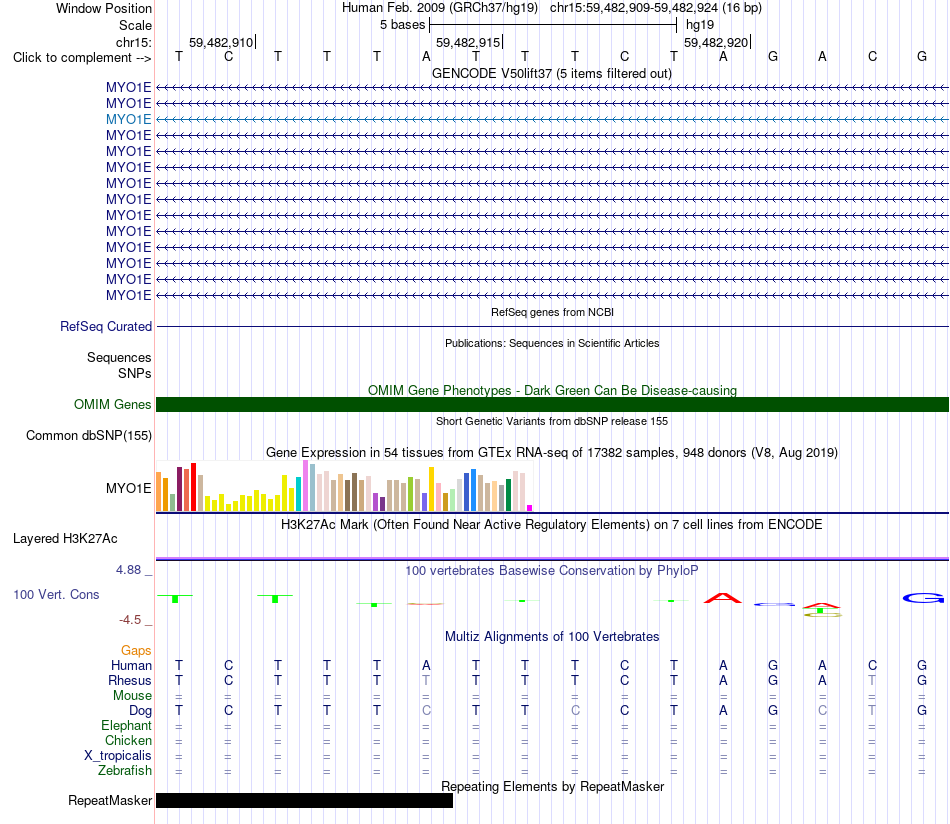Open the 'GENCODE V50lift37 (5 items filtered out)' track title
Viewport: 950px width, 824px height.
[x=552, y=73]
